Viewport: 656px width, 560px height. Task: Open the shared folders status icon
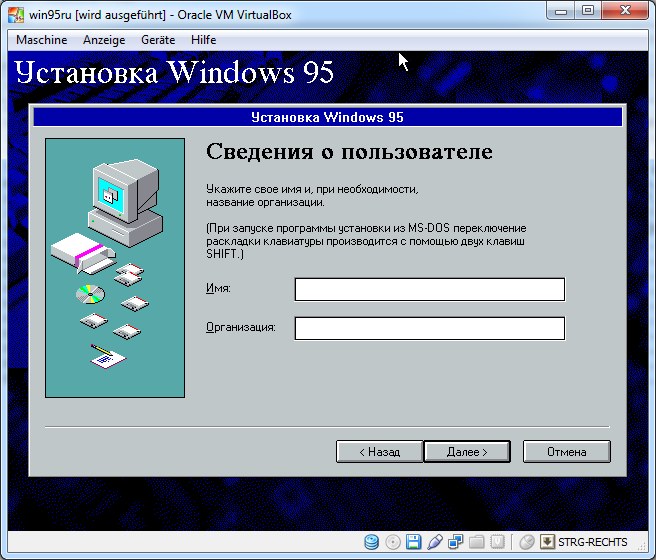coord(476,542)
